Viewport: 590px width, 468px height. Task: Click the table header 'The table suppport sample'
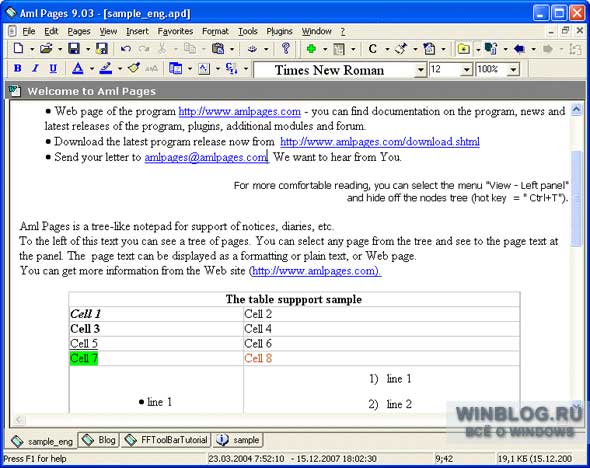(294, 299)
